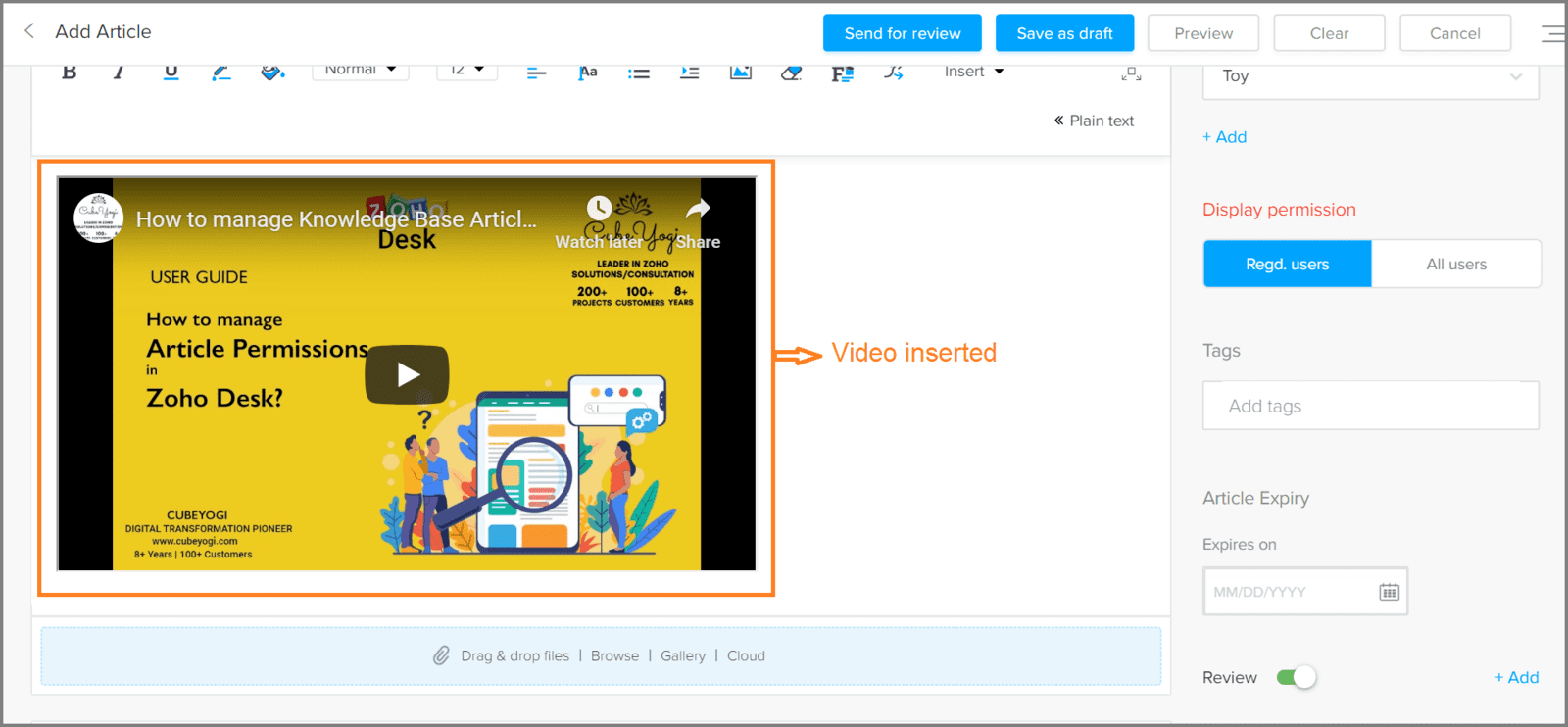Click Watch later on the video
1568x727 pixels.
[599, 223]
